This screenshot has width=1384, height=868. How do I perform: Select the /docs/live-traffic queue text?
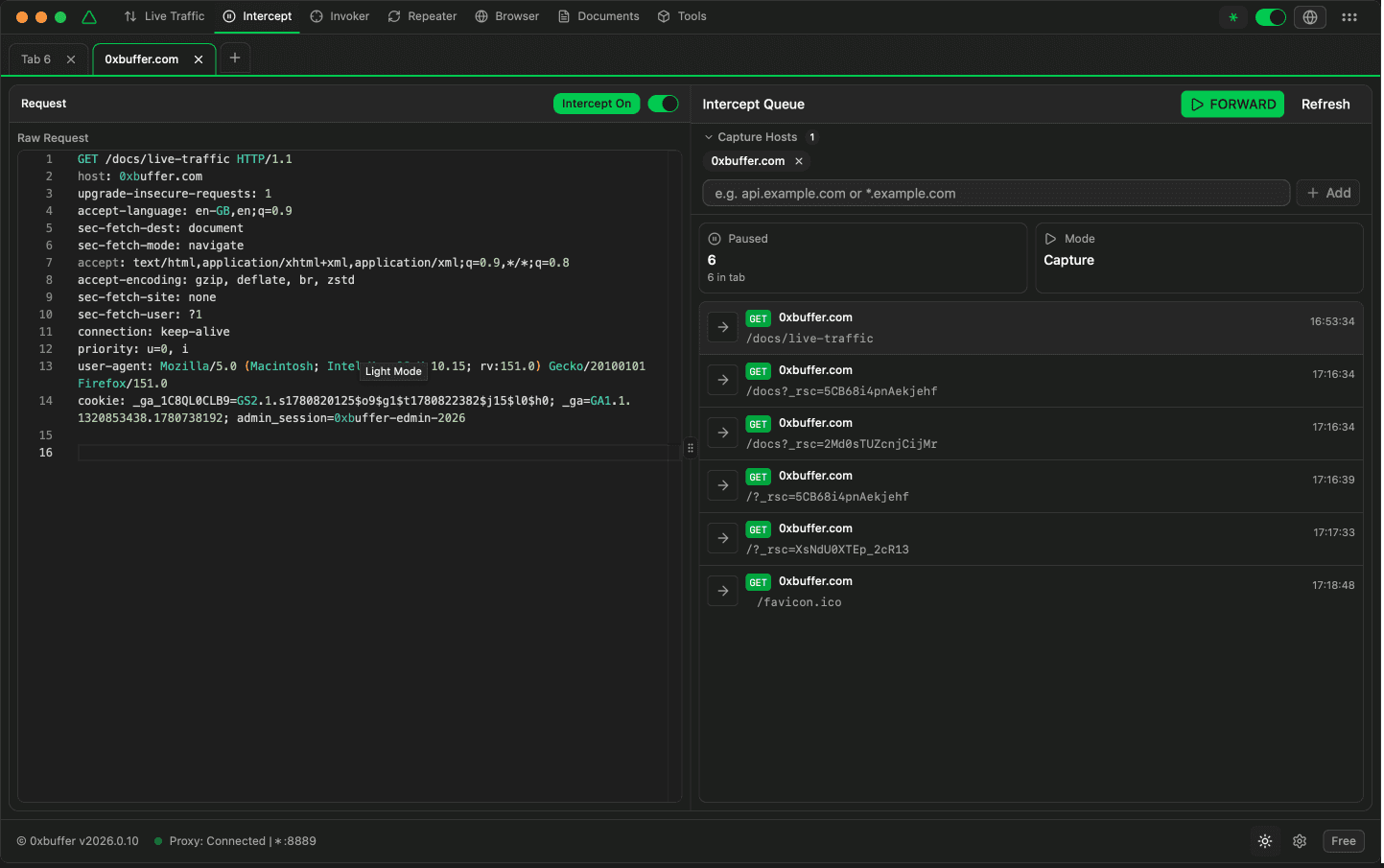809,339
